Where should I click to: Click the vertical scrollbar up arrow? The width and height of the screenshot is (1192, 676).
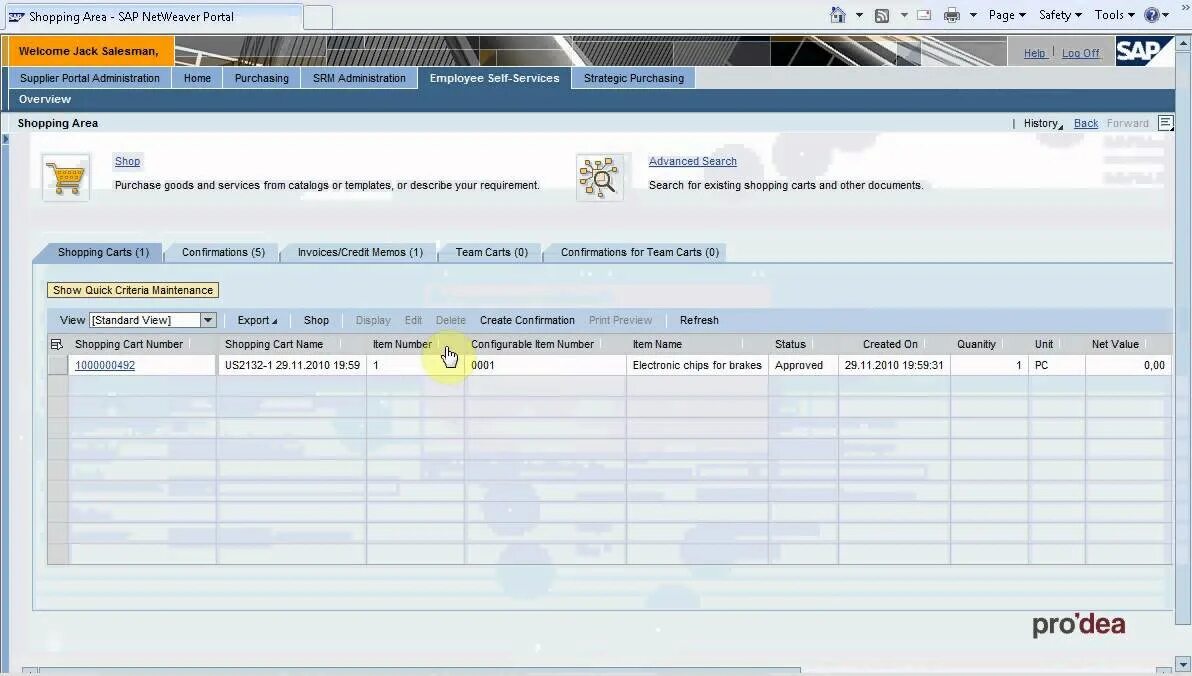[1184, 42]
